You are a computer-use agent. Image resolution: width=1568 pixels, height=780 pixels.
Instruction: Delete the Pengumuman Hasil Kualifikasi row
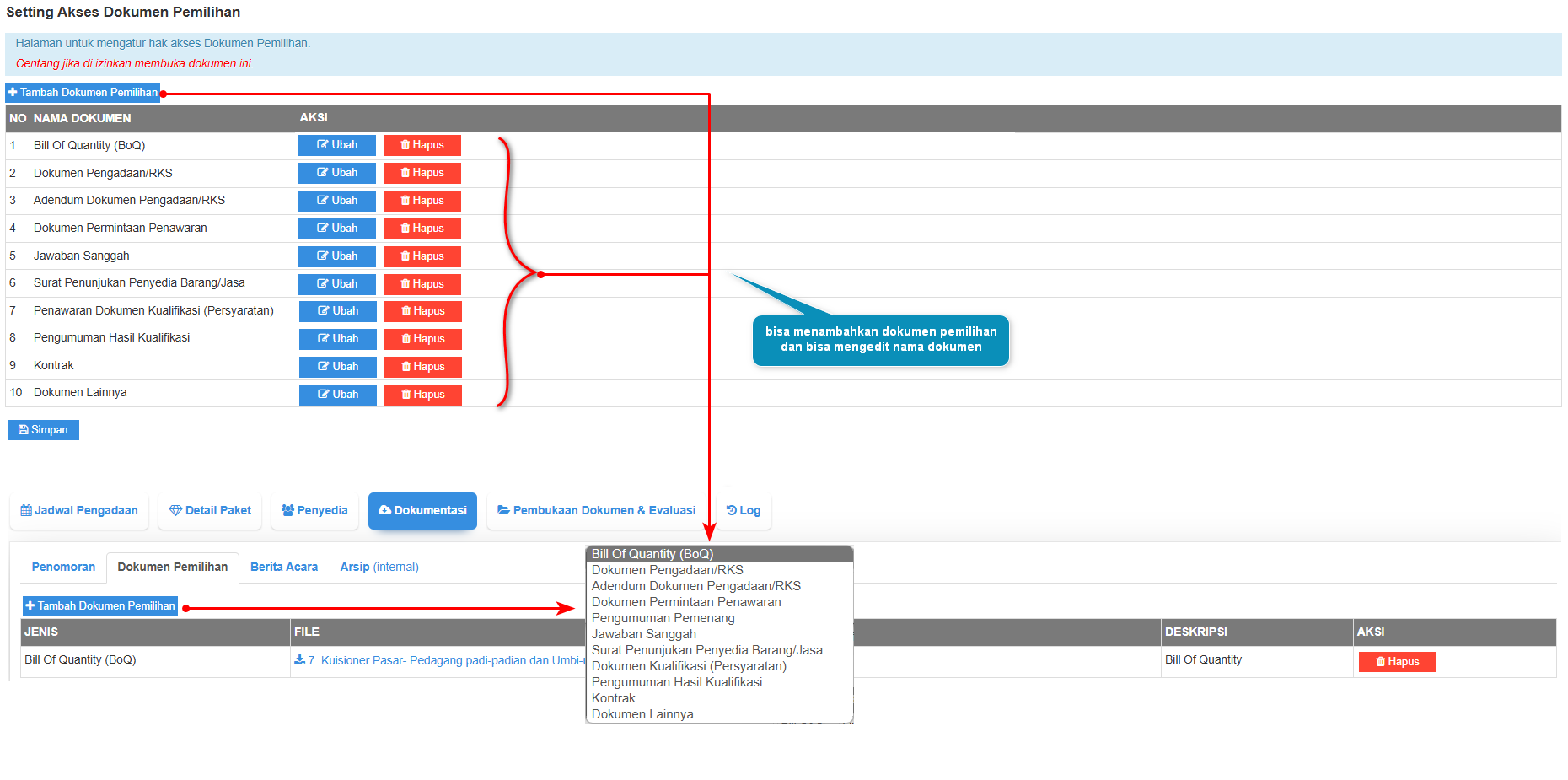tap(423, 339)
